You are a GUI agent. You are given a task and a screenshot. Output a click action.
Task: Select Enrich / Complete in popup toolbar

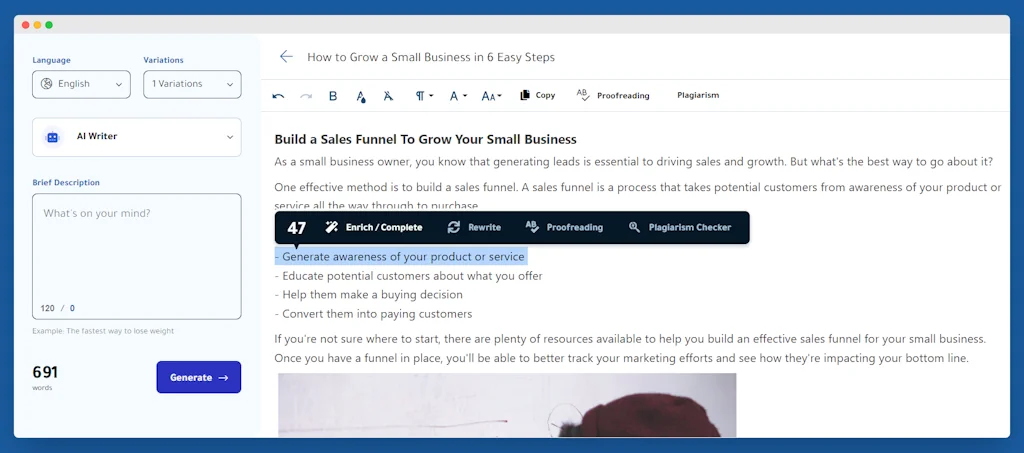[x=374, y=228]
